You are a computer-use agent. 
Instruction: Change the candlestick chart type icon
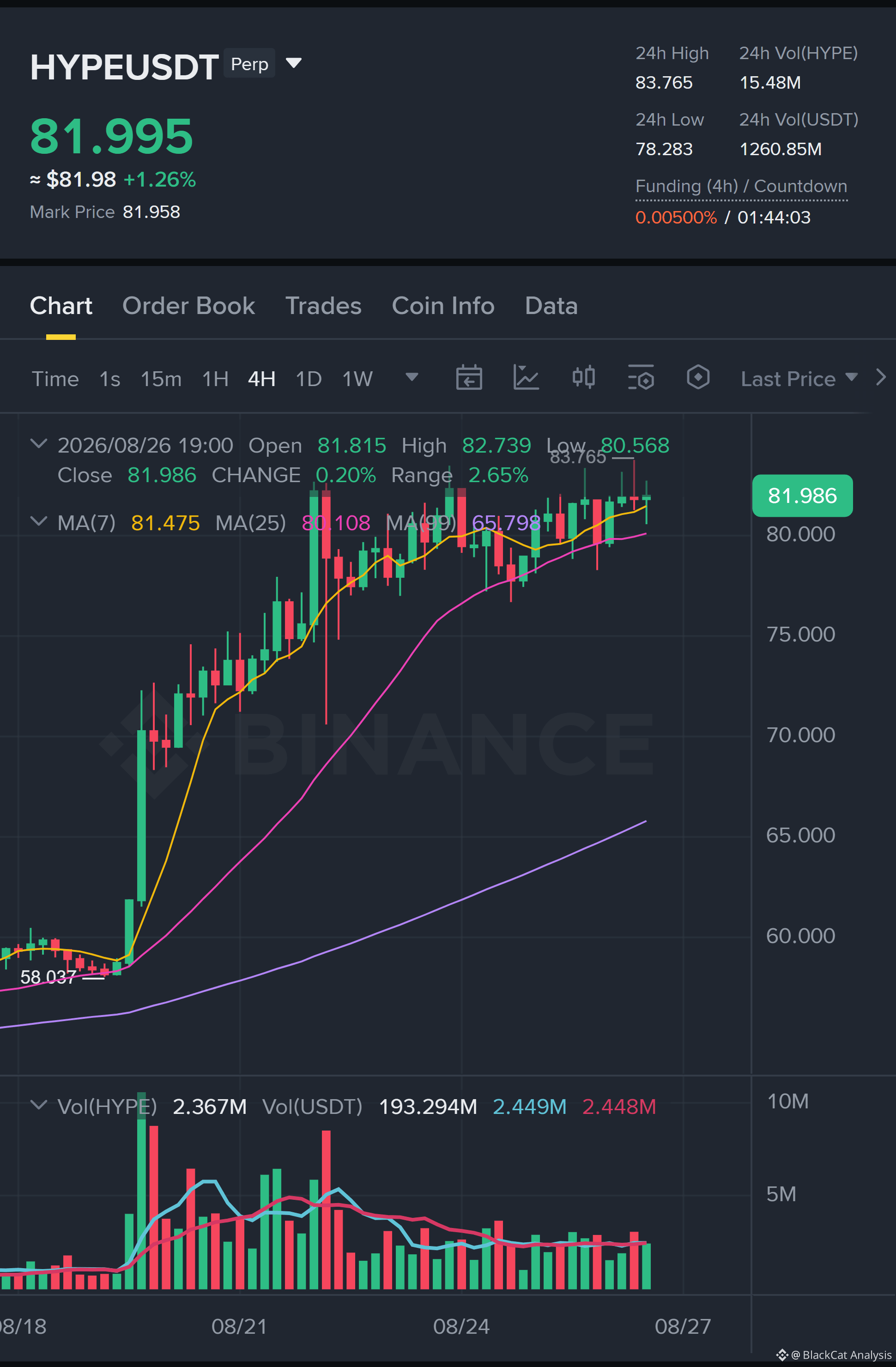click(583, 378)
